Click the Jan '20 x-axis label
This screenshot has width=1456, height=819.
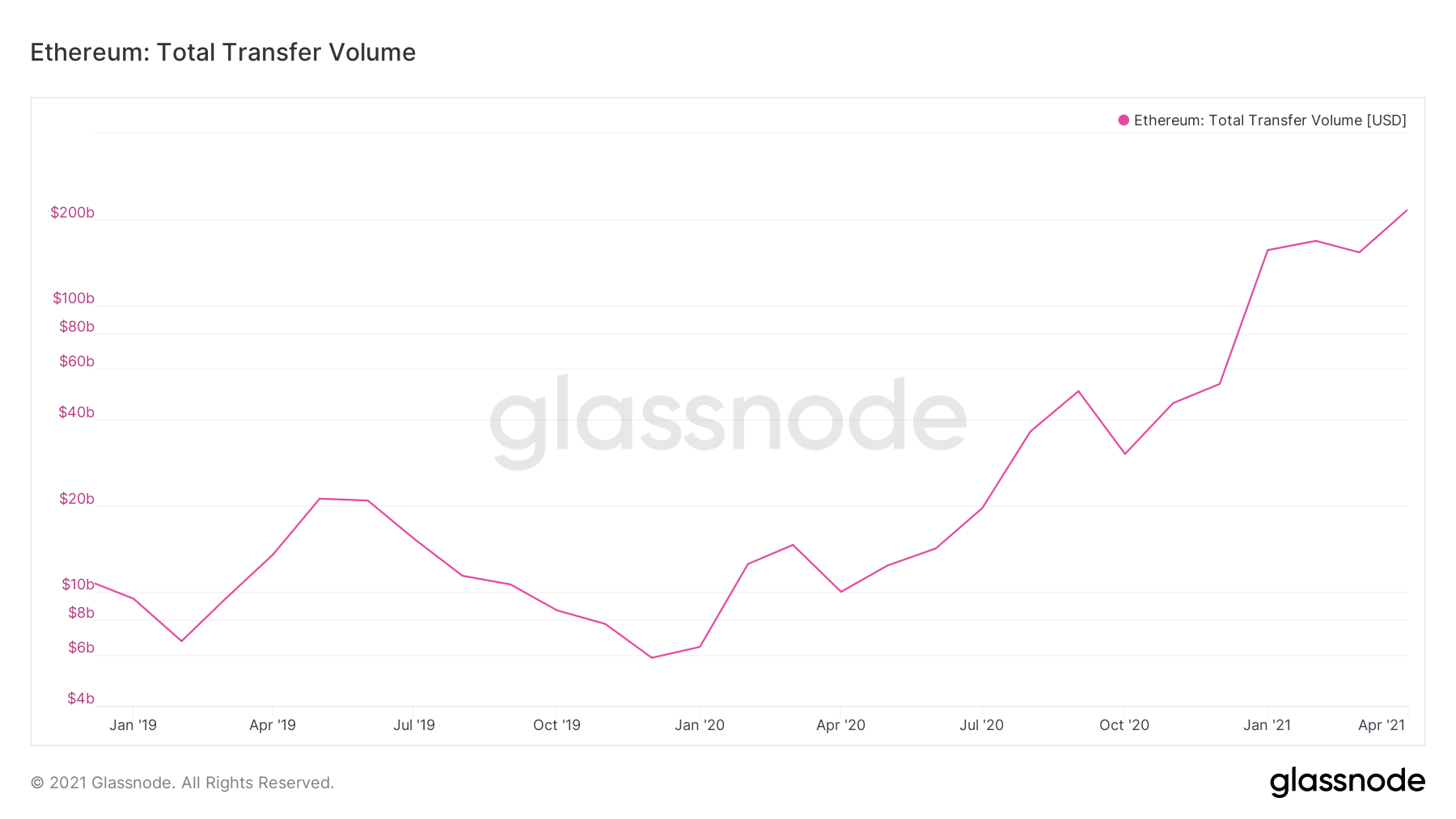(700, 725)
